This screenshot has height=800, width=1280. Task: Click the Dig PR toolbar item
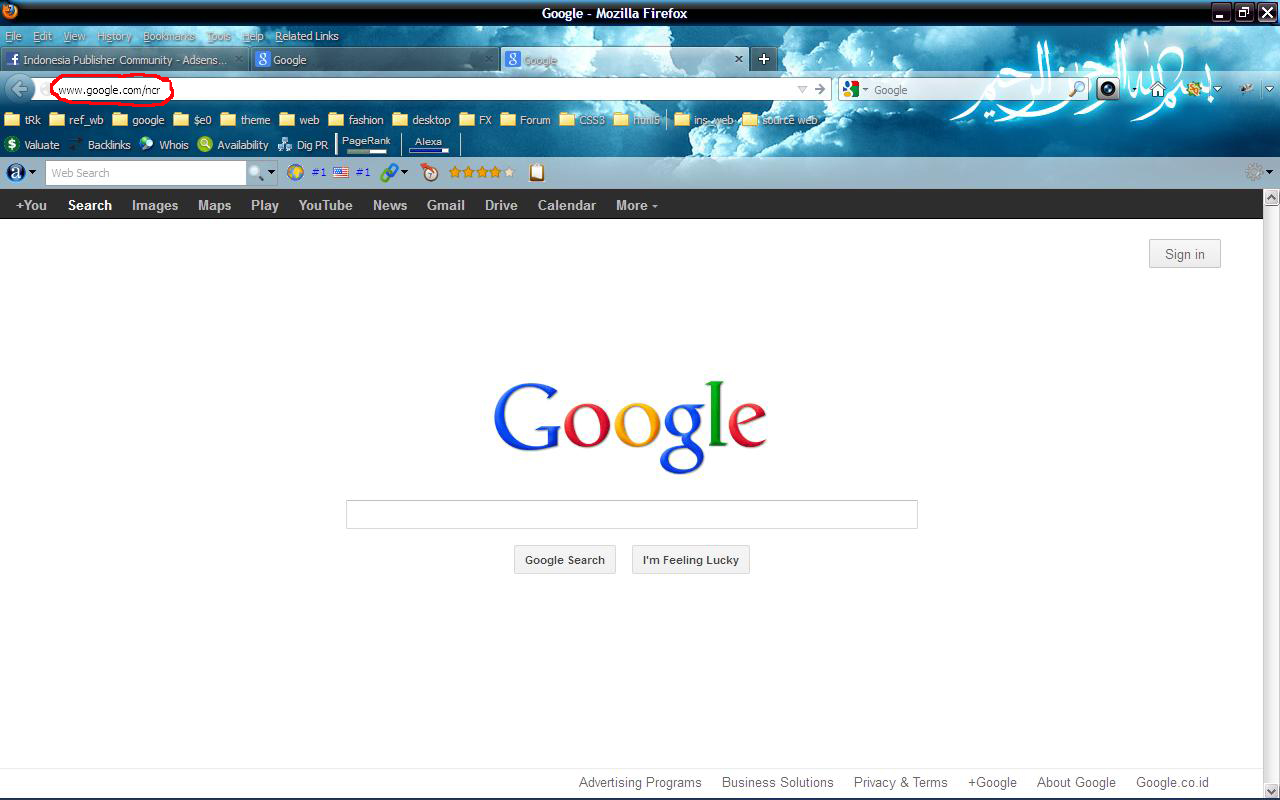pos(303,144)
